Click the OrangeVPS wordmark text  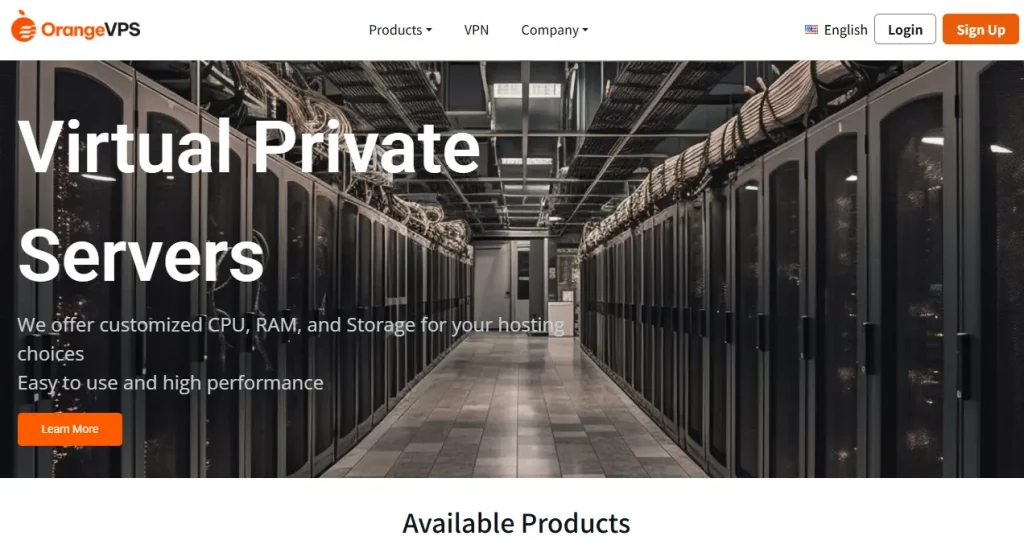[x=91, y=29]
